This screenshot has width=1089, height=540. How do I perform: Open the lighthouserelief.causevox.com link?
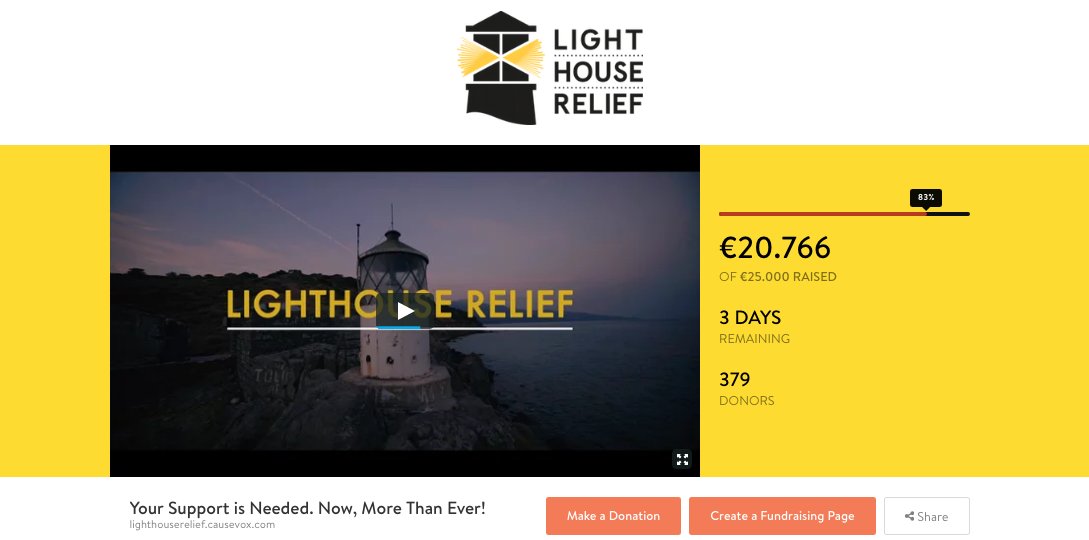pyautogui.click(x=202, y=525)
